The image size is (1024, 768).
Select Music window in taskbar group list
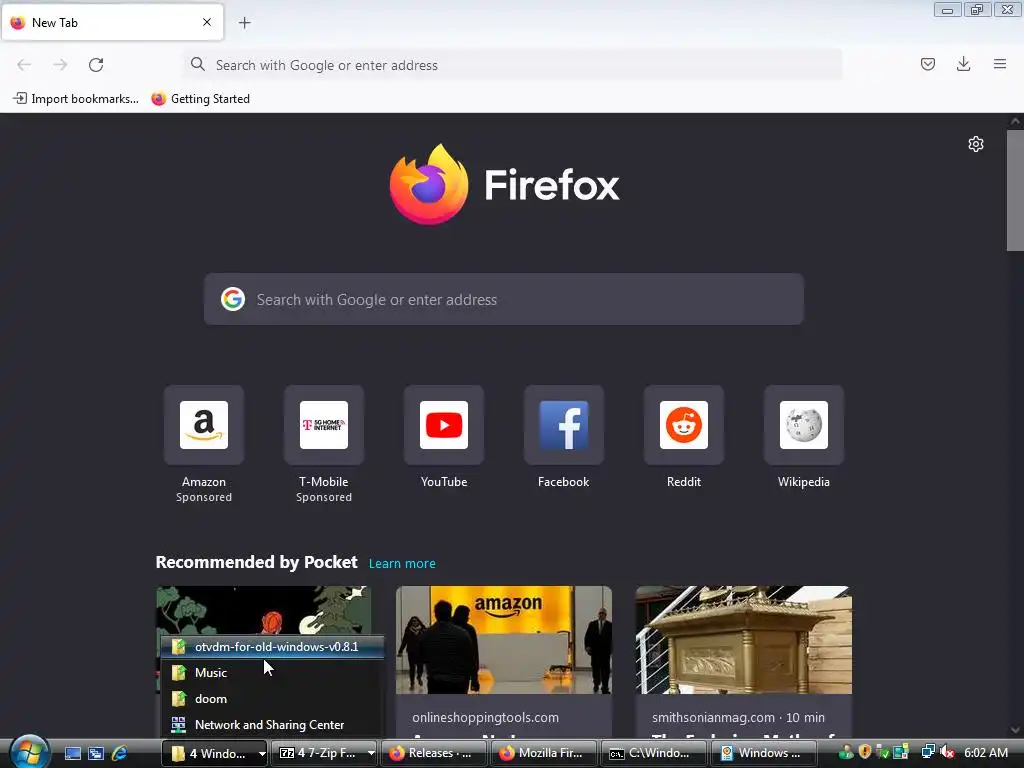pos(273,673)
